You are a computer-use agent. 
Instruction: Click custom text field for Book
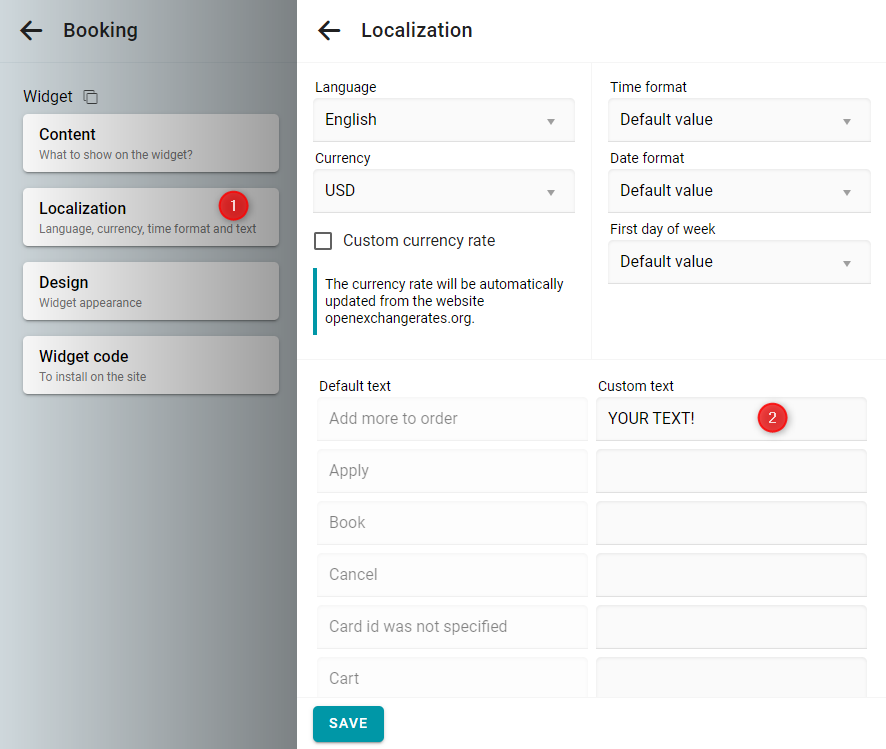point(731,523)
